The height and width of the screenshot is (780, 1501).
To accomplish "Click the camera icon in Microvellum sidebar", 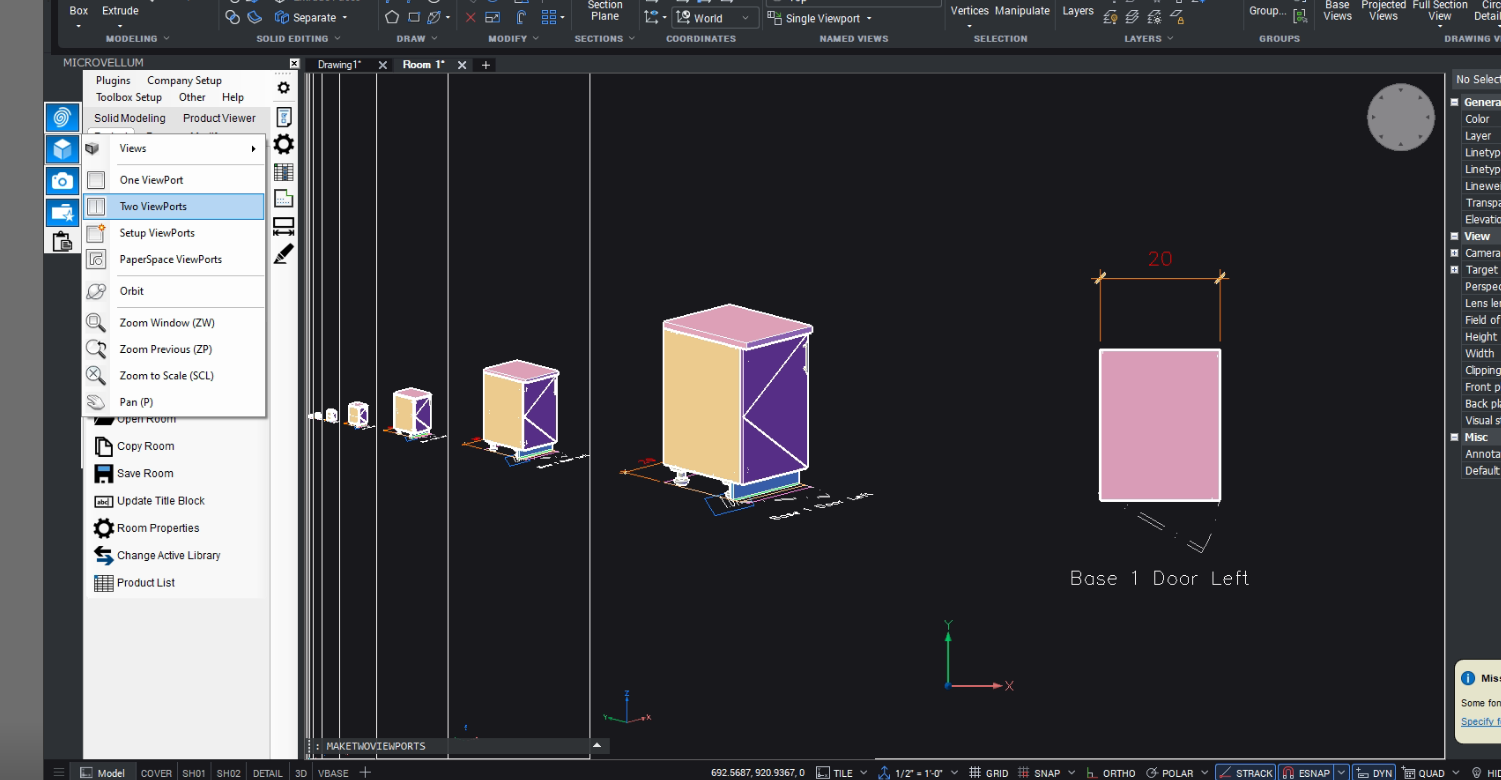I will 62,181.
